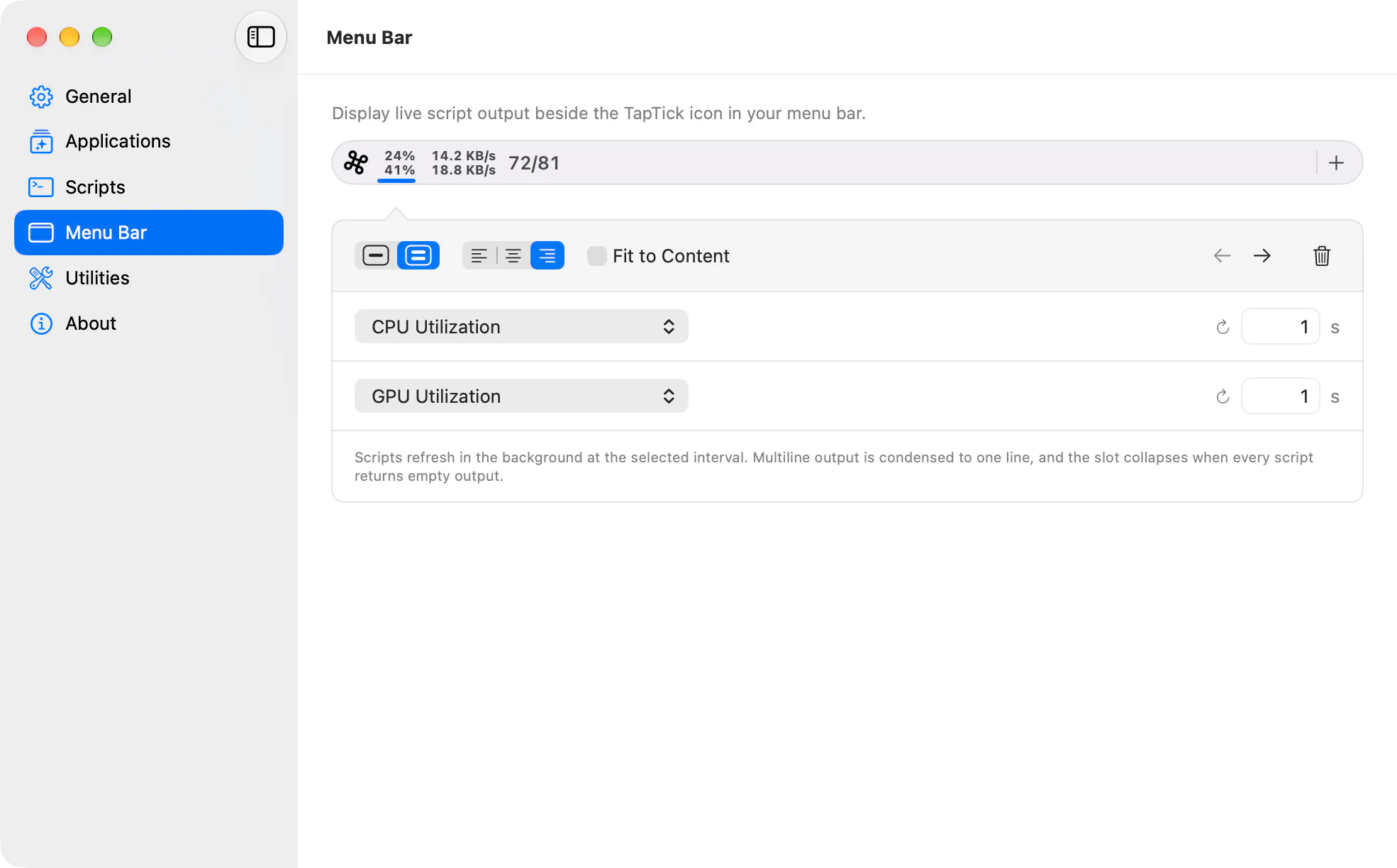Close the window with red button
Screen dimensions: 1397x868
pos(37,37)
